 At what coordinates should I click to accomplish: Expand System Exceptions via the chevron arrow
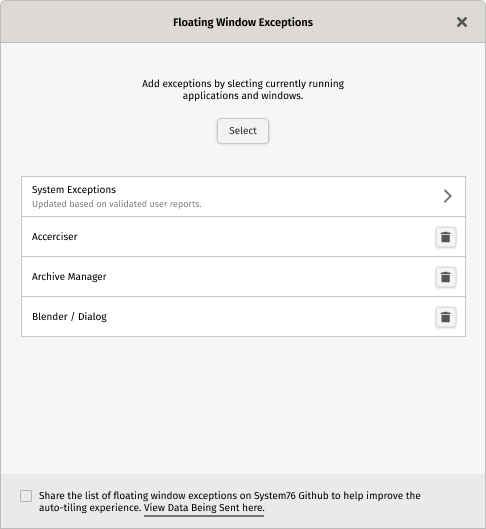click(x=448, y=196)
